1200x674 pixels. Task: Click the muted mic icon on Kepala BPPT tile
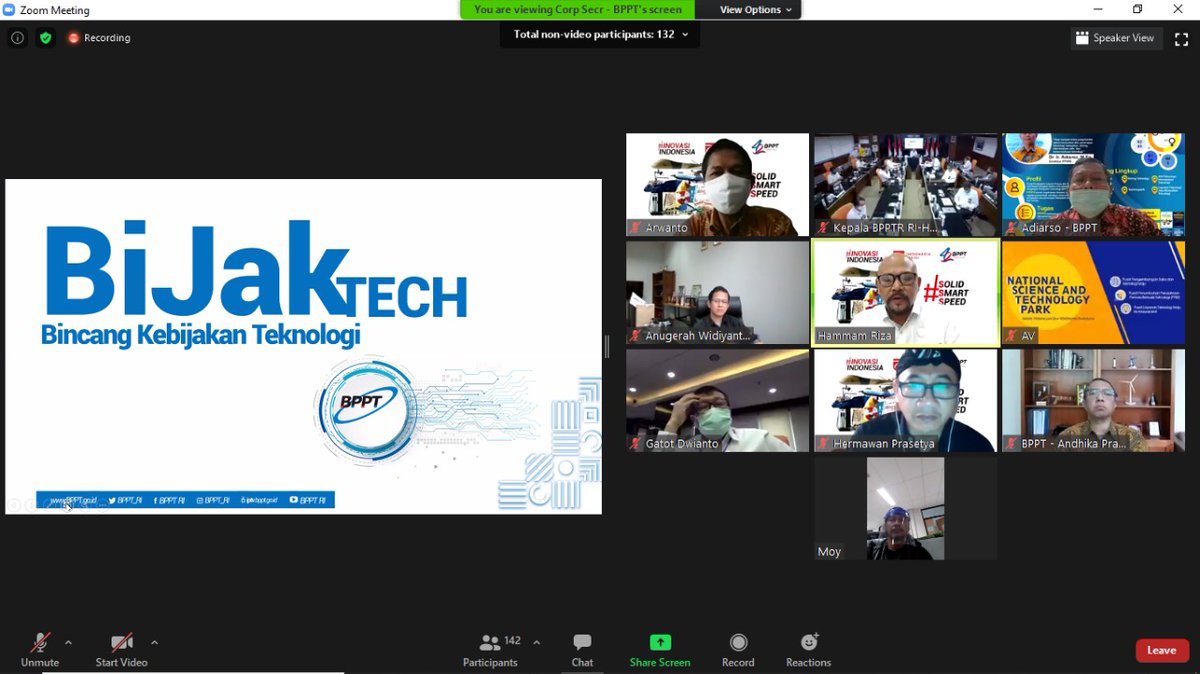(823, 228)
